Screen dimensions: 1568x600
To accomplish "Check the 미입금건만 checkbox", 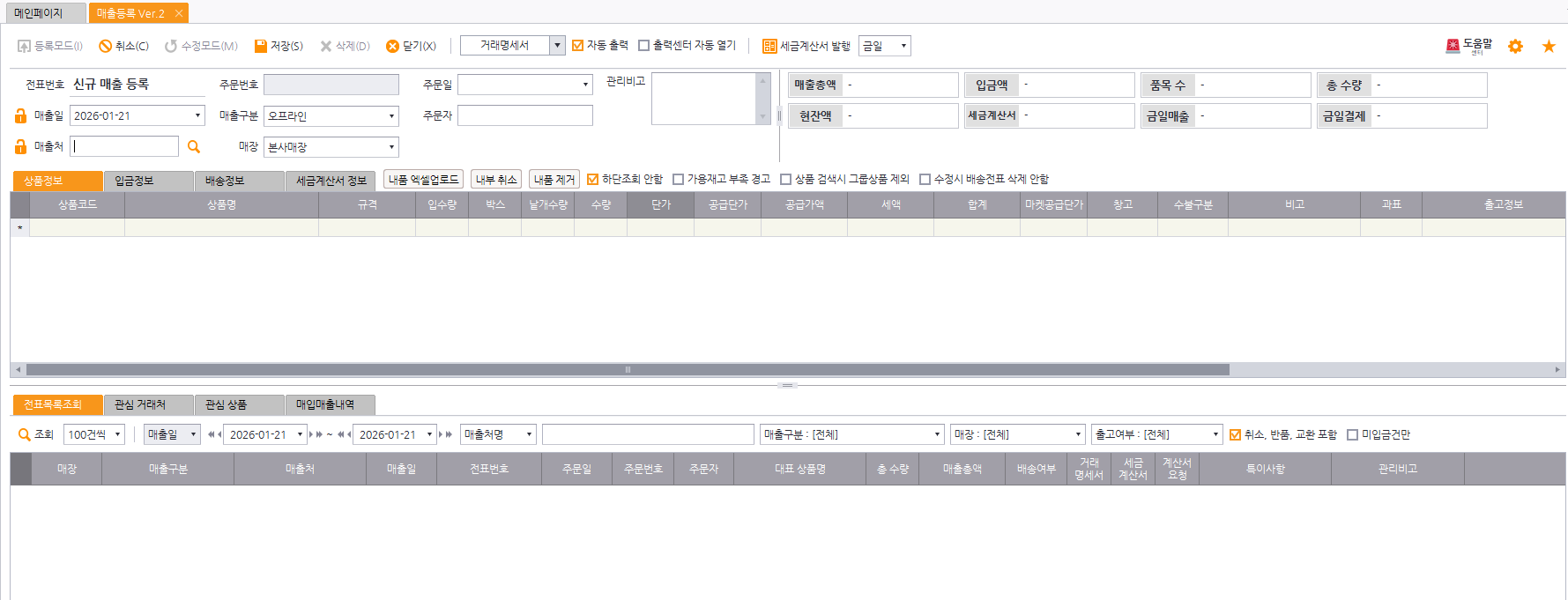I will 1352,434.
